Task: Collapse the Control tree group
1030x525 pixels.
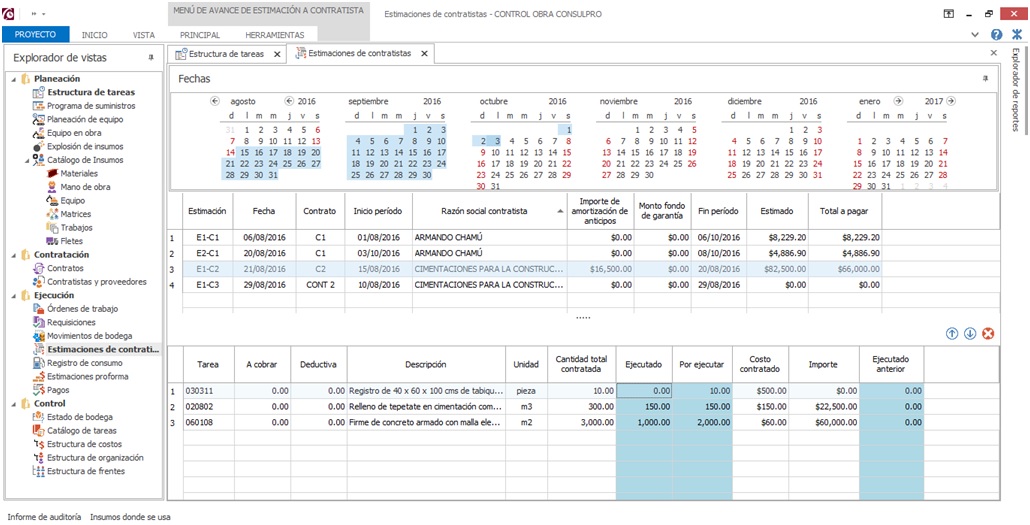Action: click(14, 403)
